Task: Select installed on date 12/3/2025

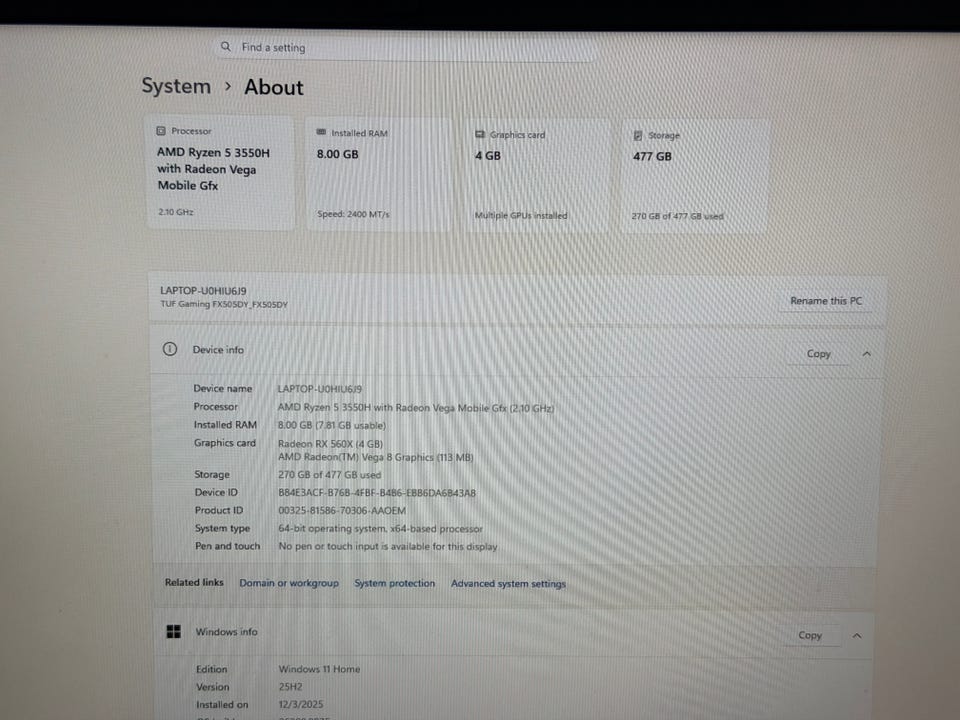Action: pos(301,705)
